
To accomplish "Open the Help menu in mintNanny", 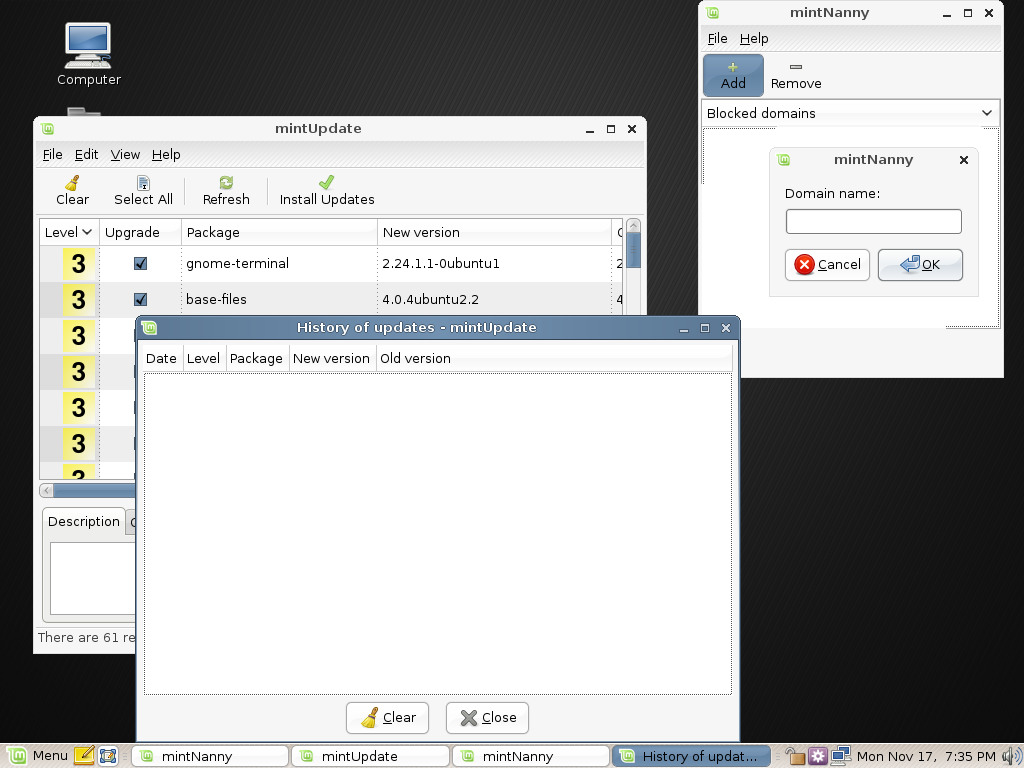I will point(754,39).
